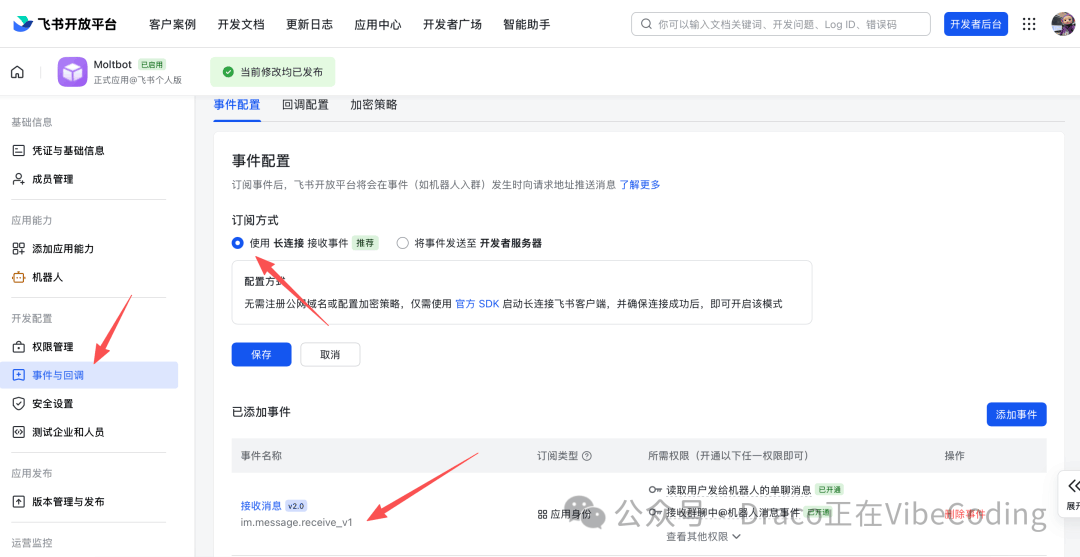Click the Feishu Open Platform logo

(x=66, y=24)
